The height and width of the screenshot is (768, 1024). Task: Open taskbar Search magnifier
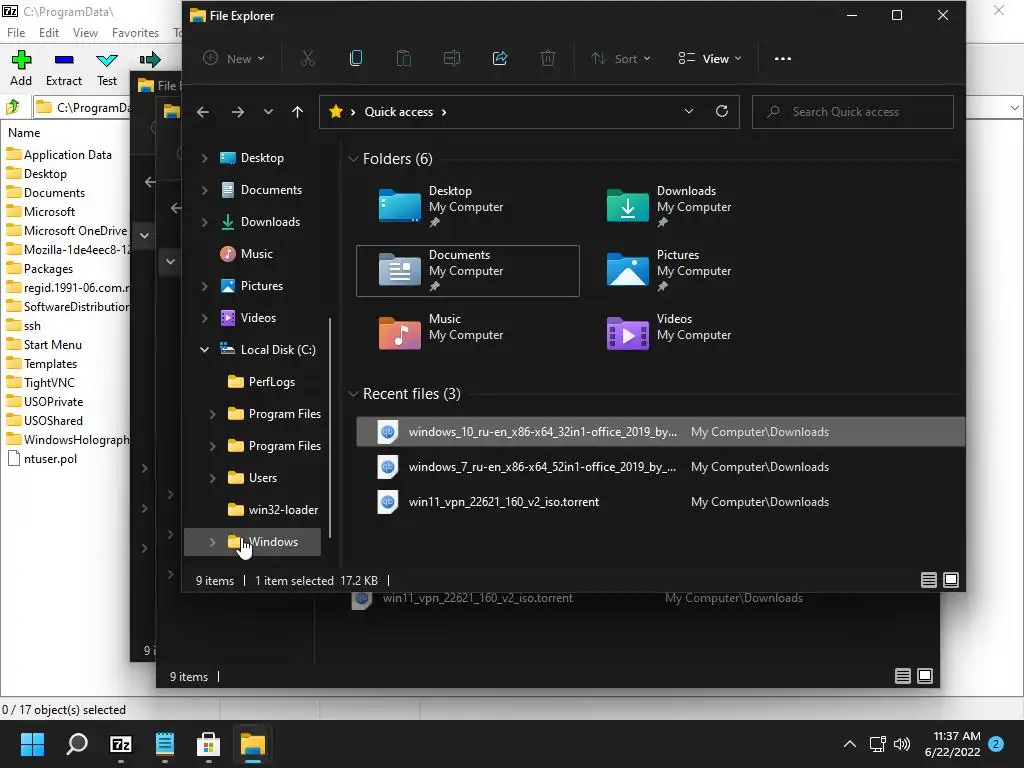click(77, 744)
